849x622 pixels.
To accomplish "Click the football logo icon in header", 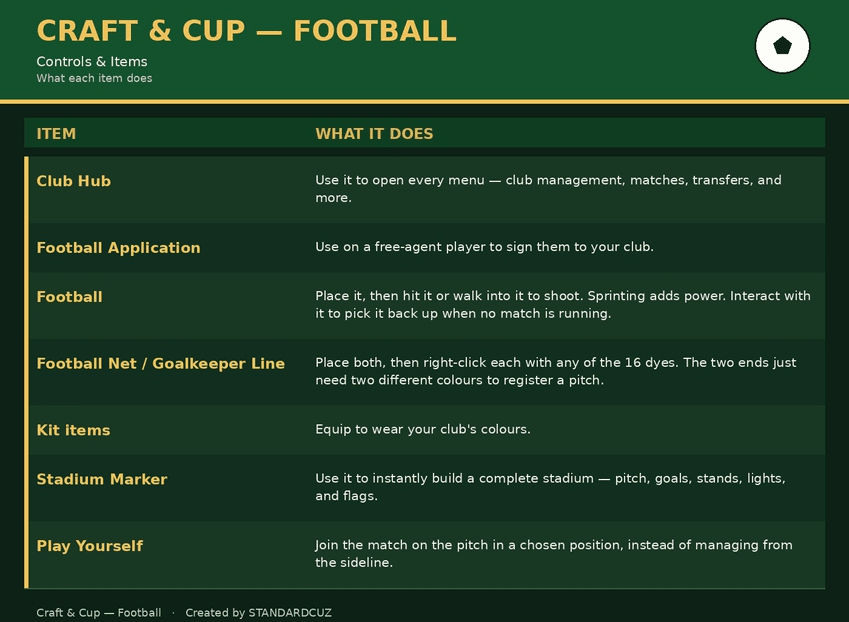I will coord(782,46).
